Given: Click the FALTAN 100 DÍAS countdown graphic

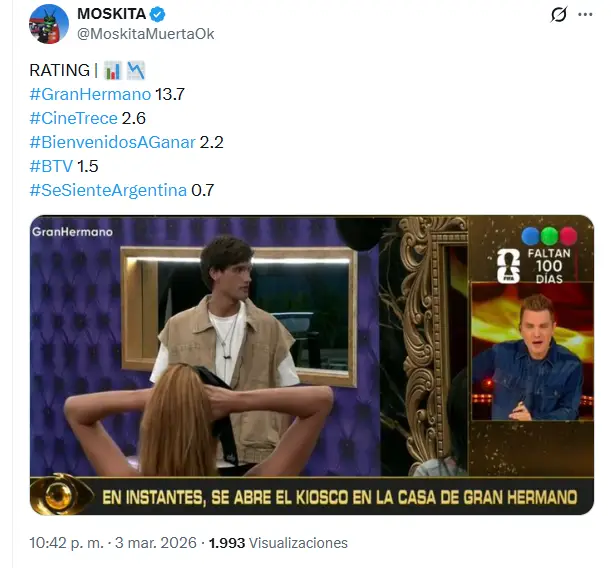Looking at the screenshot, I should 535,266.
